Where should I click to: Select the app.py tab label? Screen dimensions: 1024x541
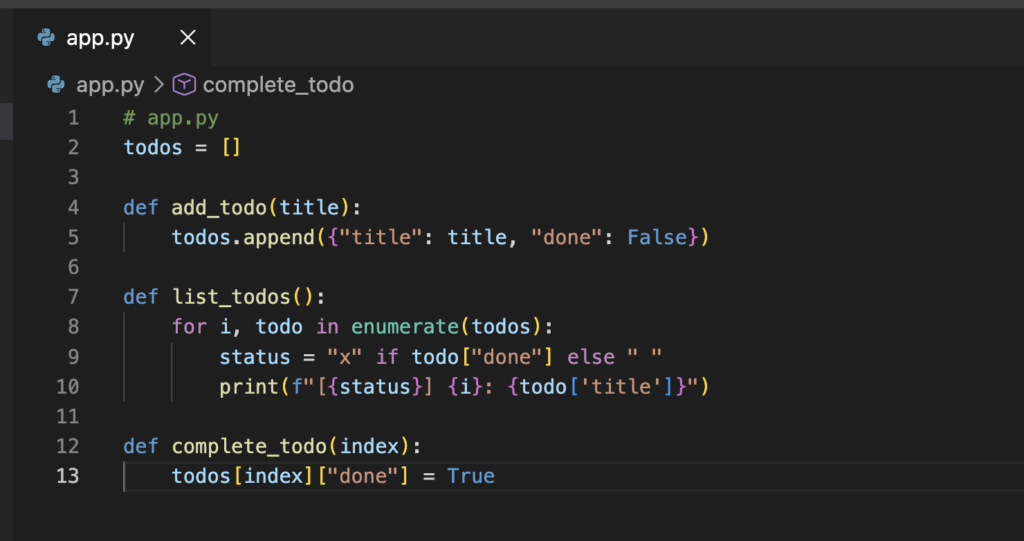[100, 39]
